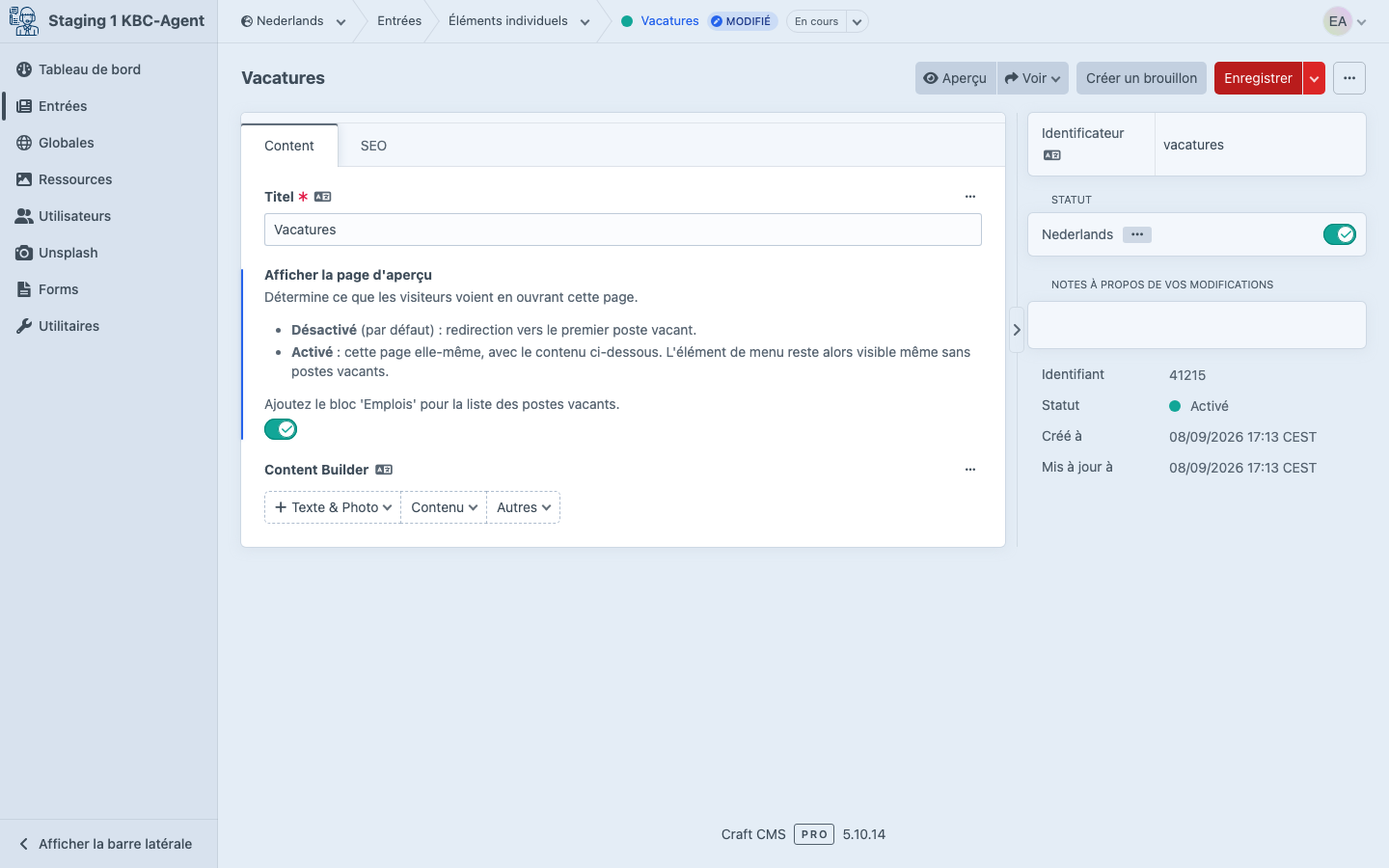1389x868 pixels.
Task: Expand Éléments individuels breadcrumb chevron
Action: click(585, 22)
